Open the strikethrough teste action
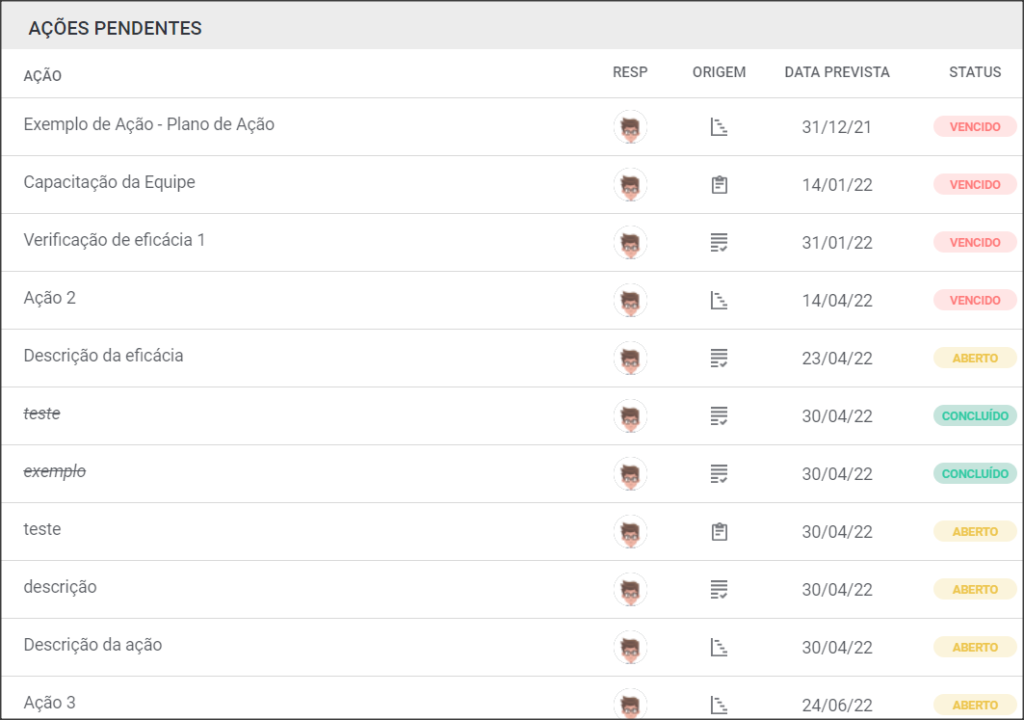Image resolution: width=1024 pixels, height=720 pixels. coord(42,414)
